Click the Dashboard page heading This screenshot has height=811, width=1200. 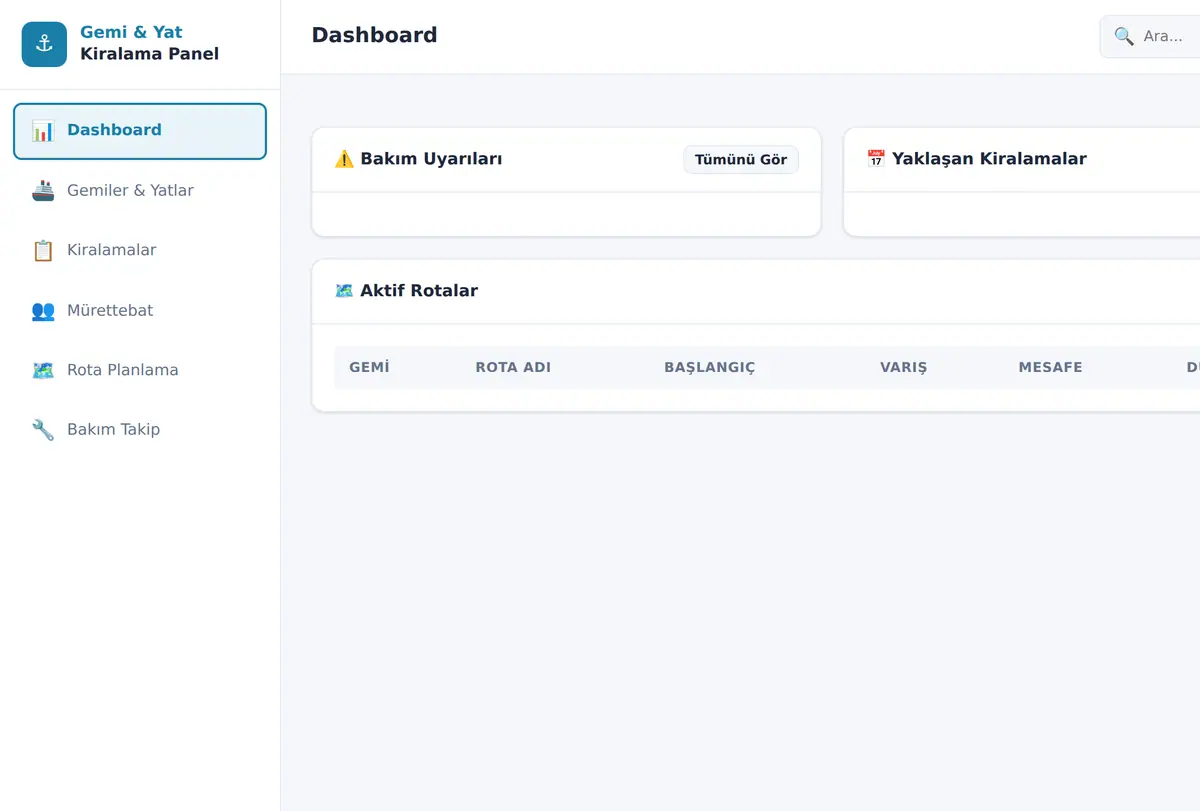coord(375,35)
